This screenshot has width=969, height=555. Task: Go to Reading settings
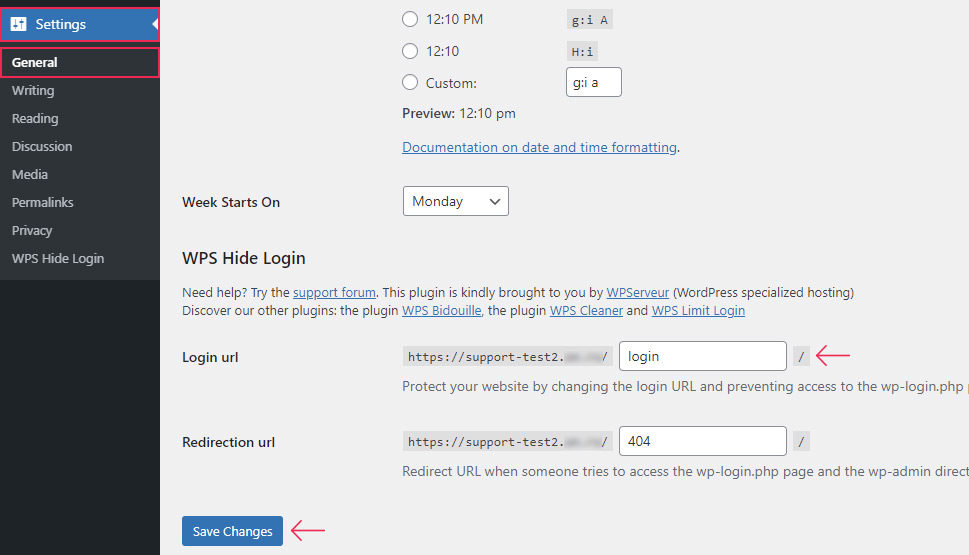pos(35,118)
